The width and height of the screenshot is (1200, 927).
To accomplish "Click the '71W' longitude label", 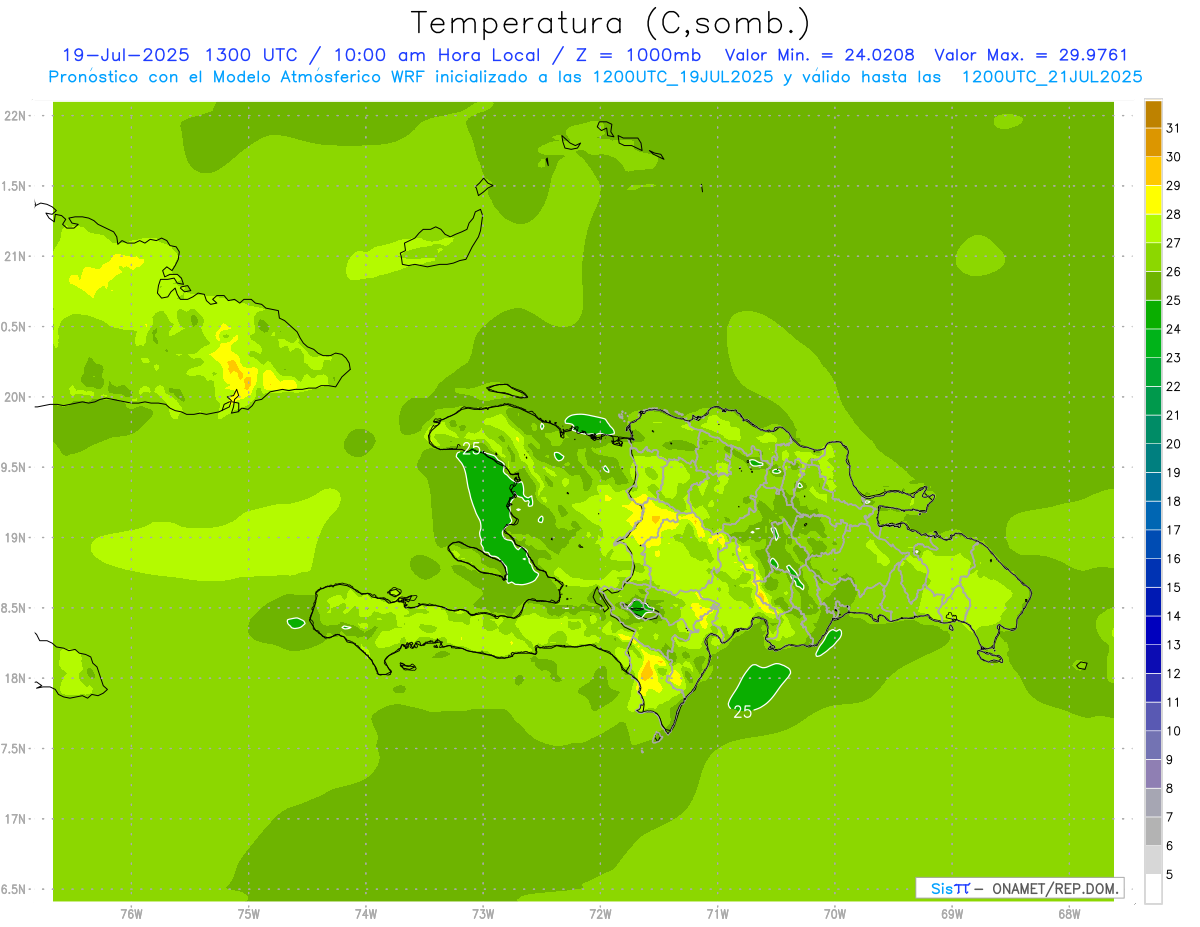I will pos(717,914).
